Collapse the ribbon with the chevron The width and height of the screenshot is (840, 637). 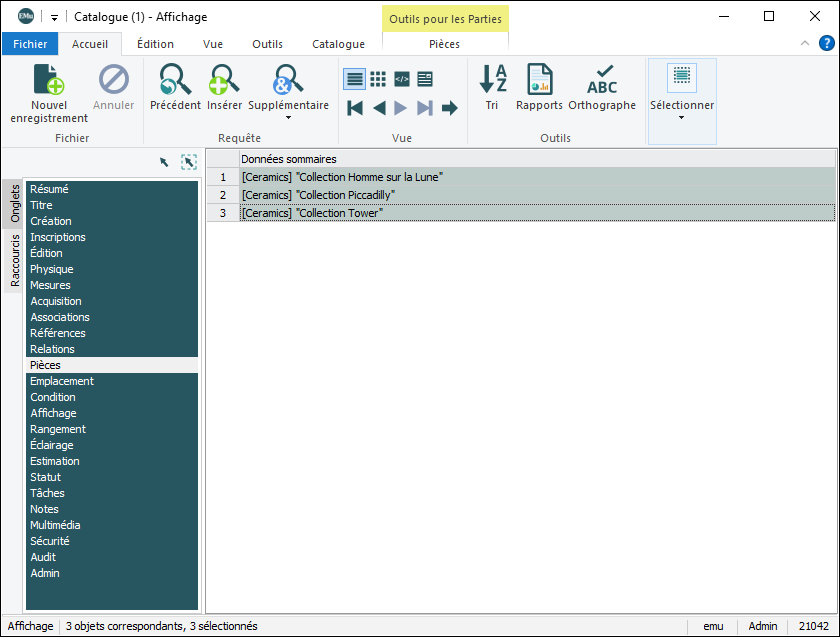click(x=806, y=43)
